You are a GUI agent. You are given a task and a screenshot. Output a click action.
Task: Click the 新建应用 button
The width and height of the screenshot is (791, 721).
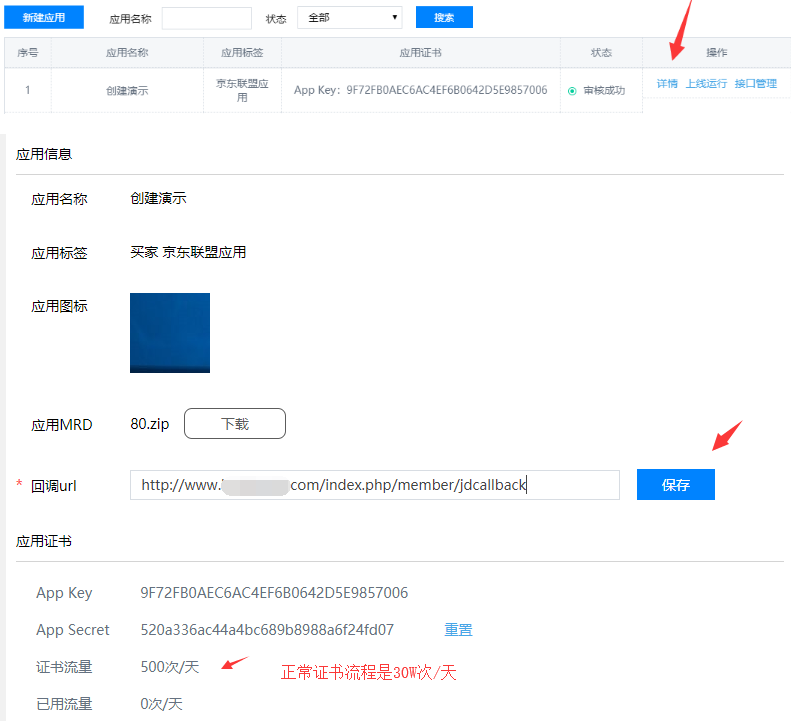click(43, 18)
